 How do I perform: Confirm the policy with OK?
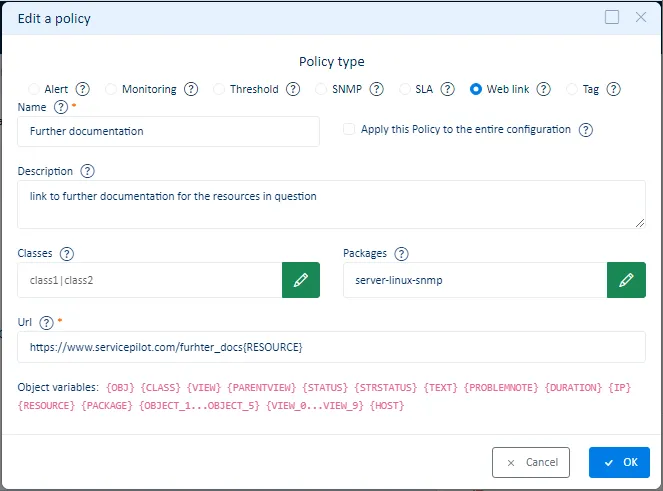(619, 462)
